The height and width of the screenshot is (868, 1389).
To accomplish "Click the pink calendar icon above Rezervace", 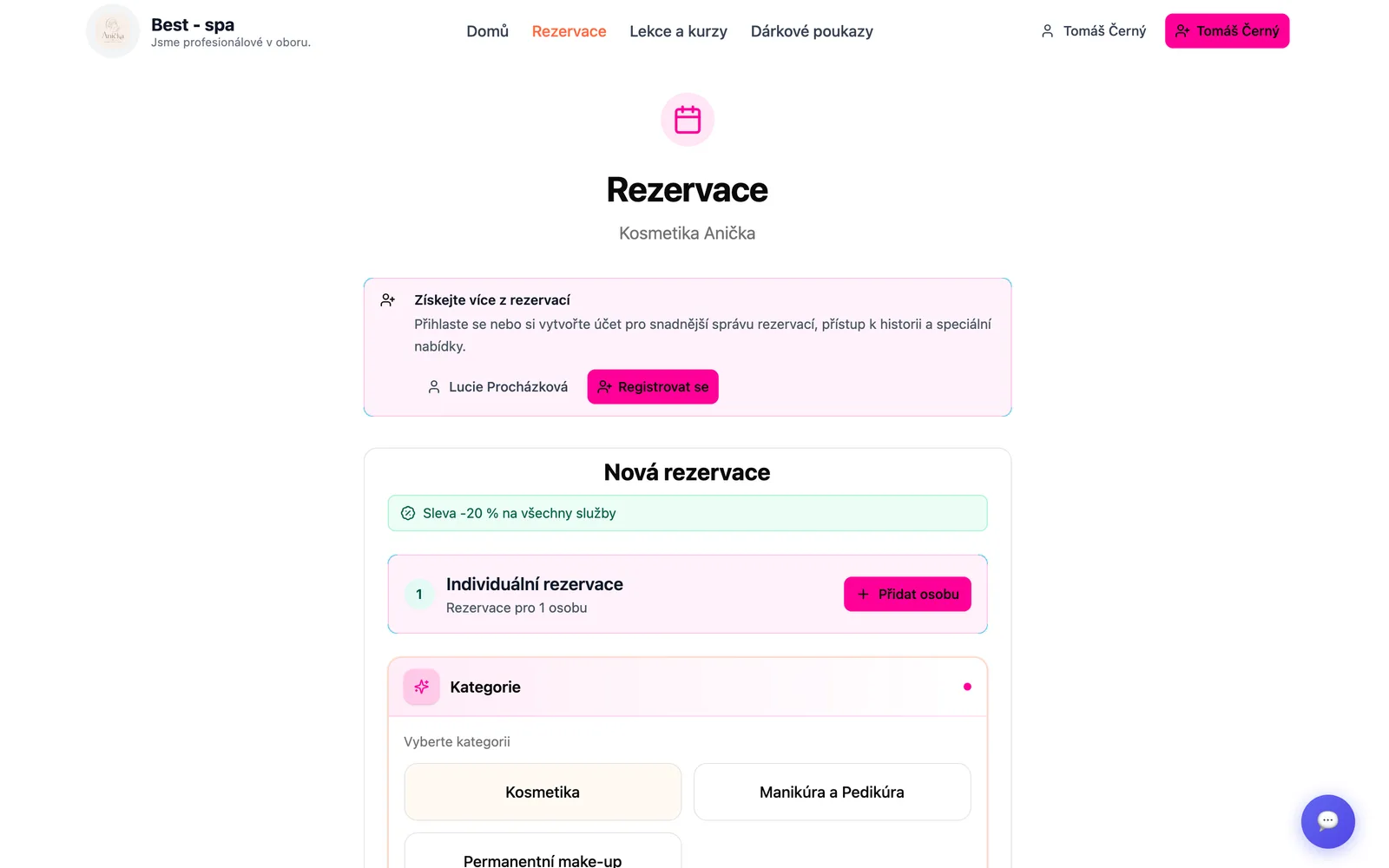I will click(x=688, y=120).
